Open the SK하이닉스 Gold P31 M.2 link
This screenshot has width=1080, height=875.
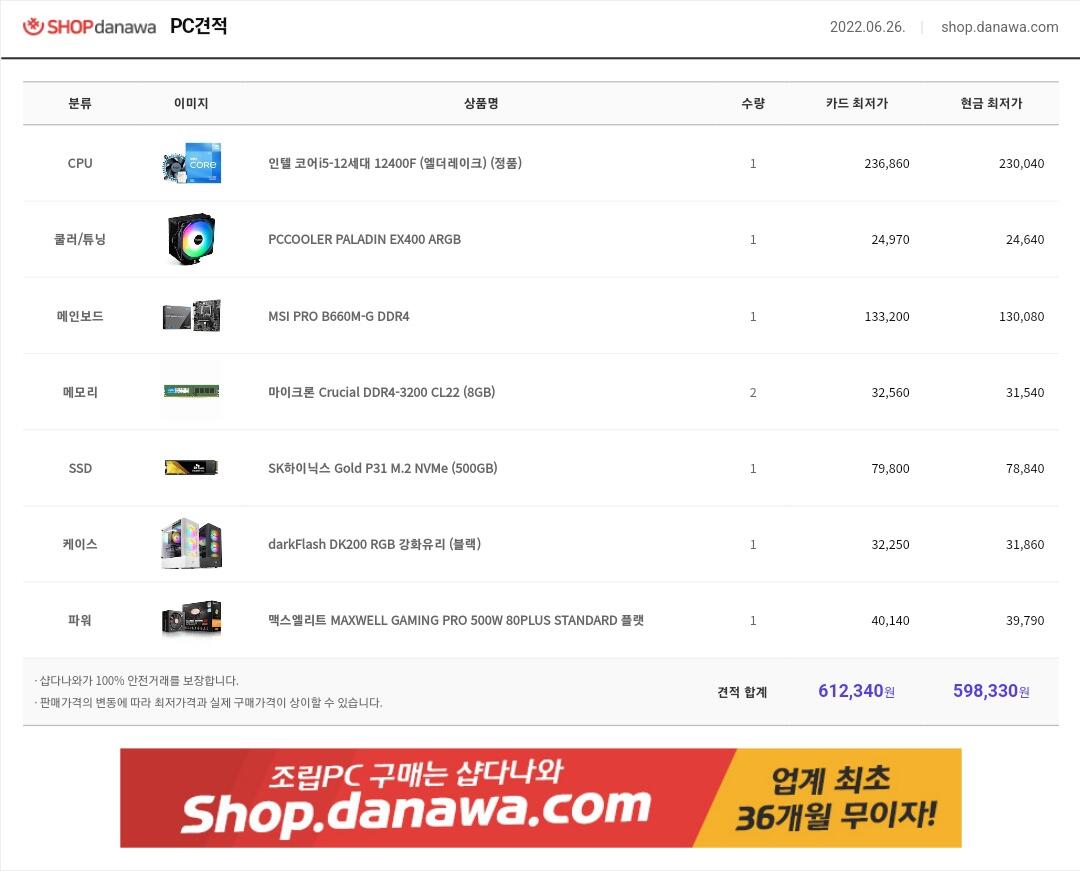[382, 469]
